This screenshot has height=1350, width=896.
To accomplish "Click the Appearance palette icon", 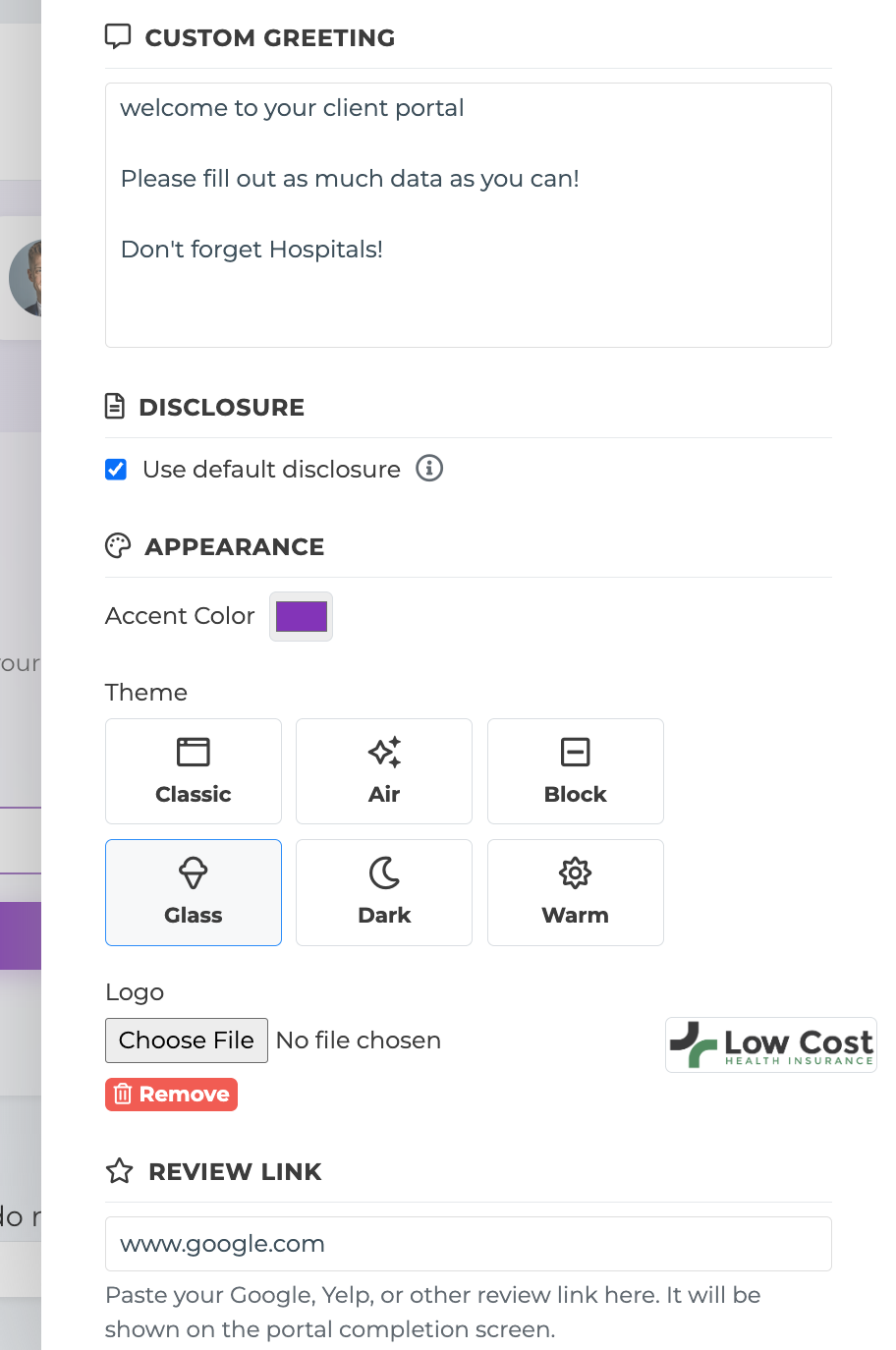I will tap(118, 546).
